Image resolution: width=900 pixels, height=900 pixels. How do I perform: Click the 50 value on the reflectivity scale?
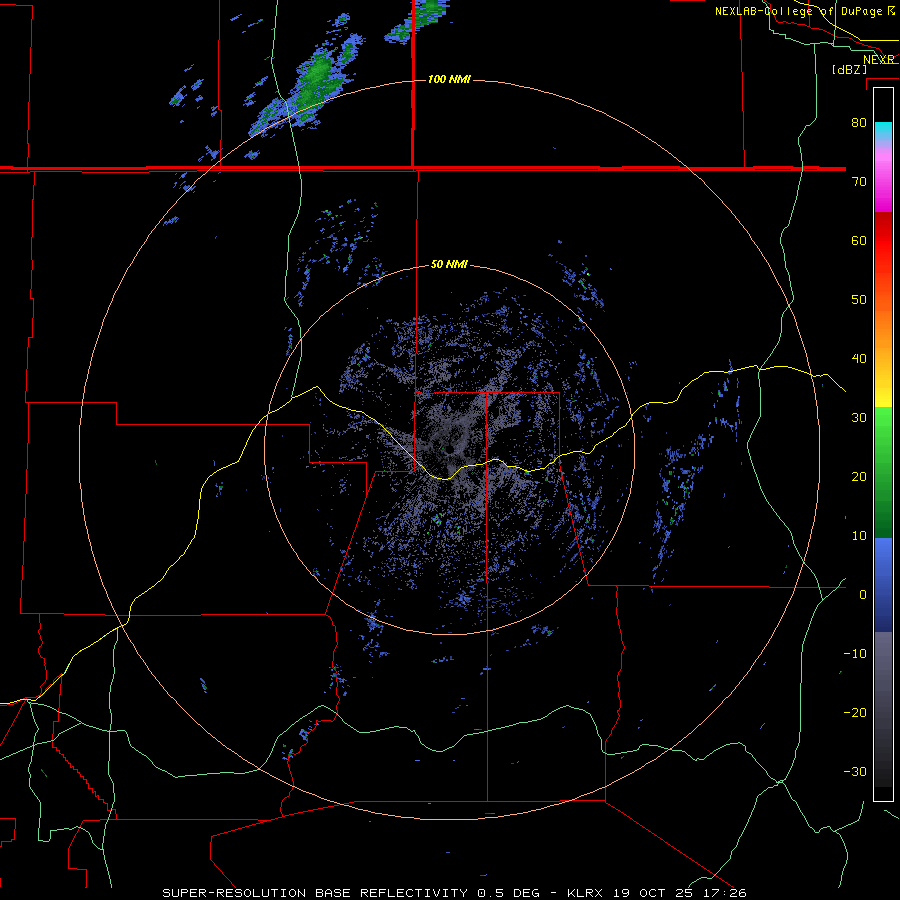pyautogui.click(x=859, y=300)
